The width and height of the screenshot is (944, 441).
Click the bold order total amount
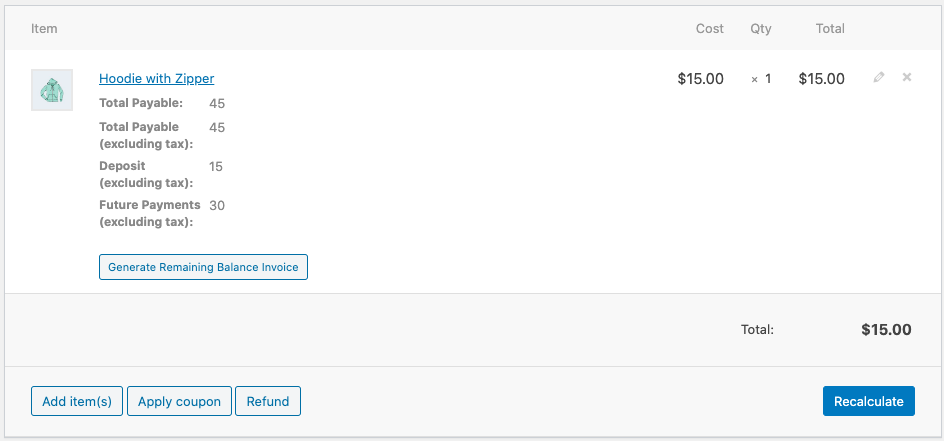tap(886, 329)
